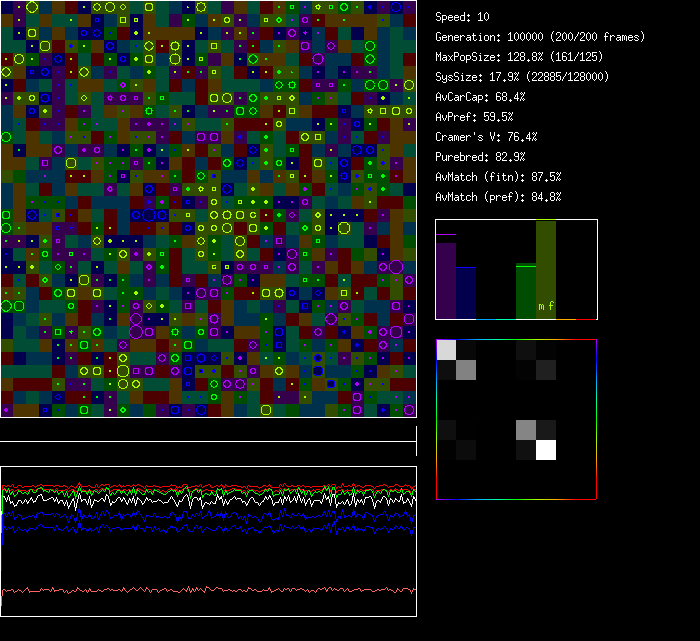Select the SysSize percentage readout
Screen dimensions: 700x641
click(x=522, y=77)
